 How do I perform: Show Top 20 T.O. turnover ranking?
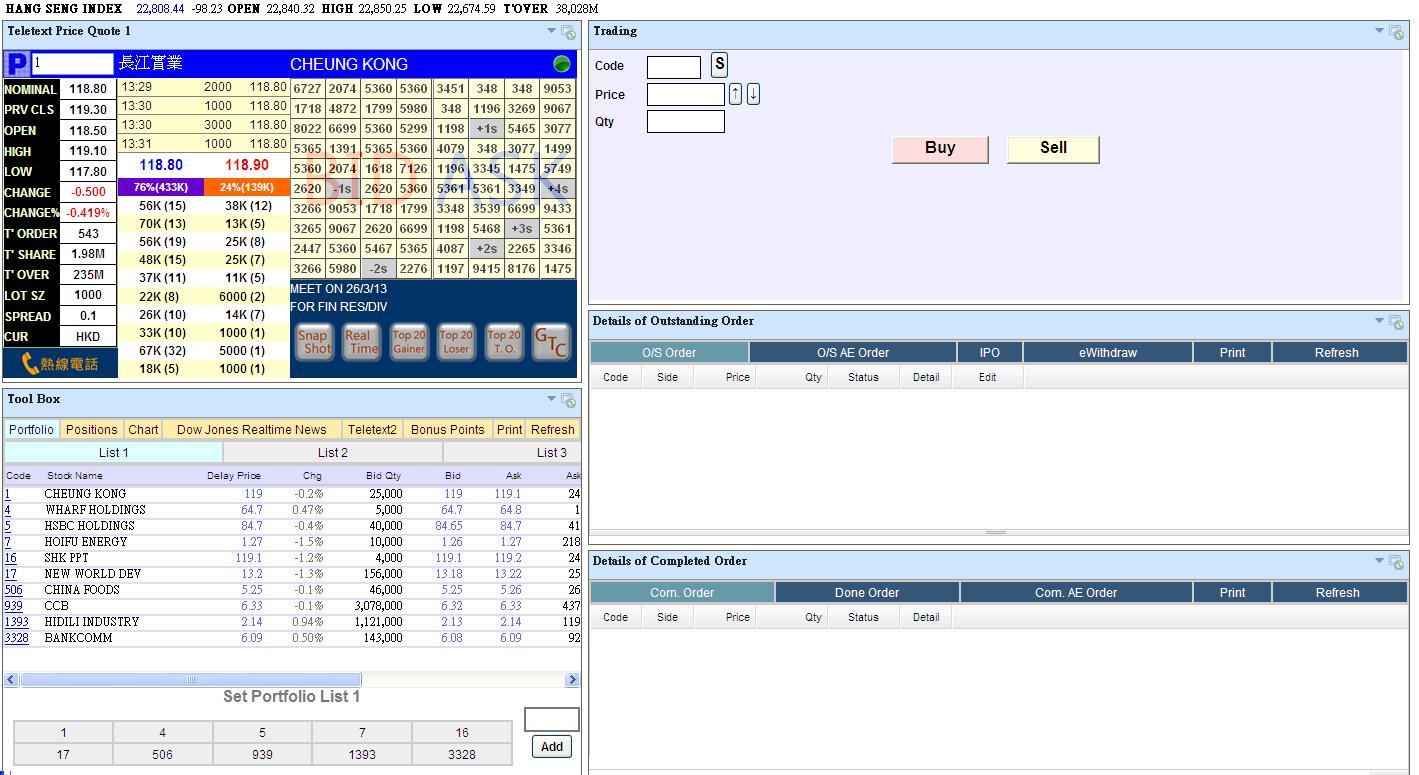click(x=504, y=342)
